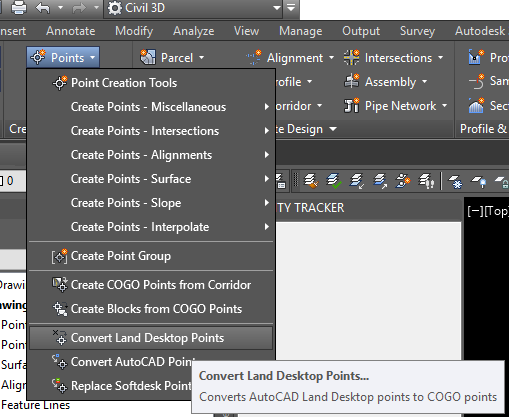Open the Analyze ribbon tab
509x417 pixels.
(194, 31)
